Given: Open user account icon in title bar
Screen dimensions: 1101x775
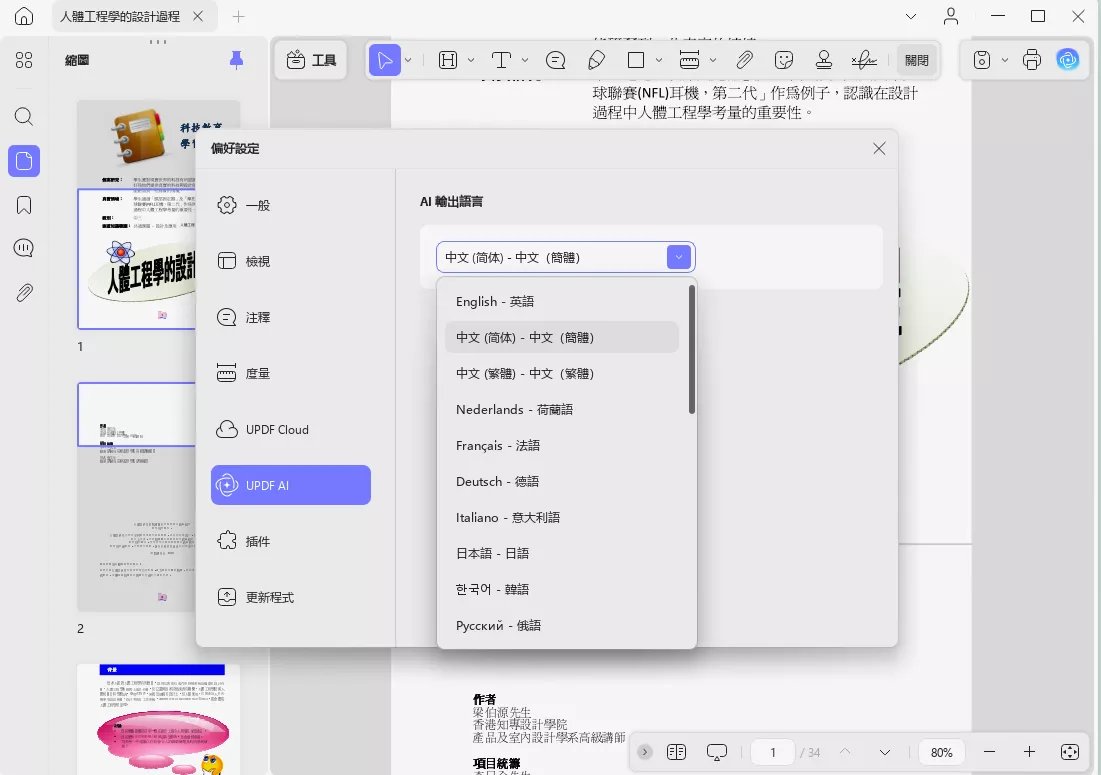Looking at the screenshot, I should click(951, 16).
